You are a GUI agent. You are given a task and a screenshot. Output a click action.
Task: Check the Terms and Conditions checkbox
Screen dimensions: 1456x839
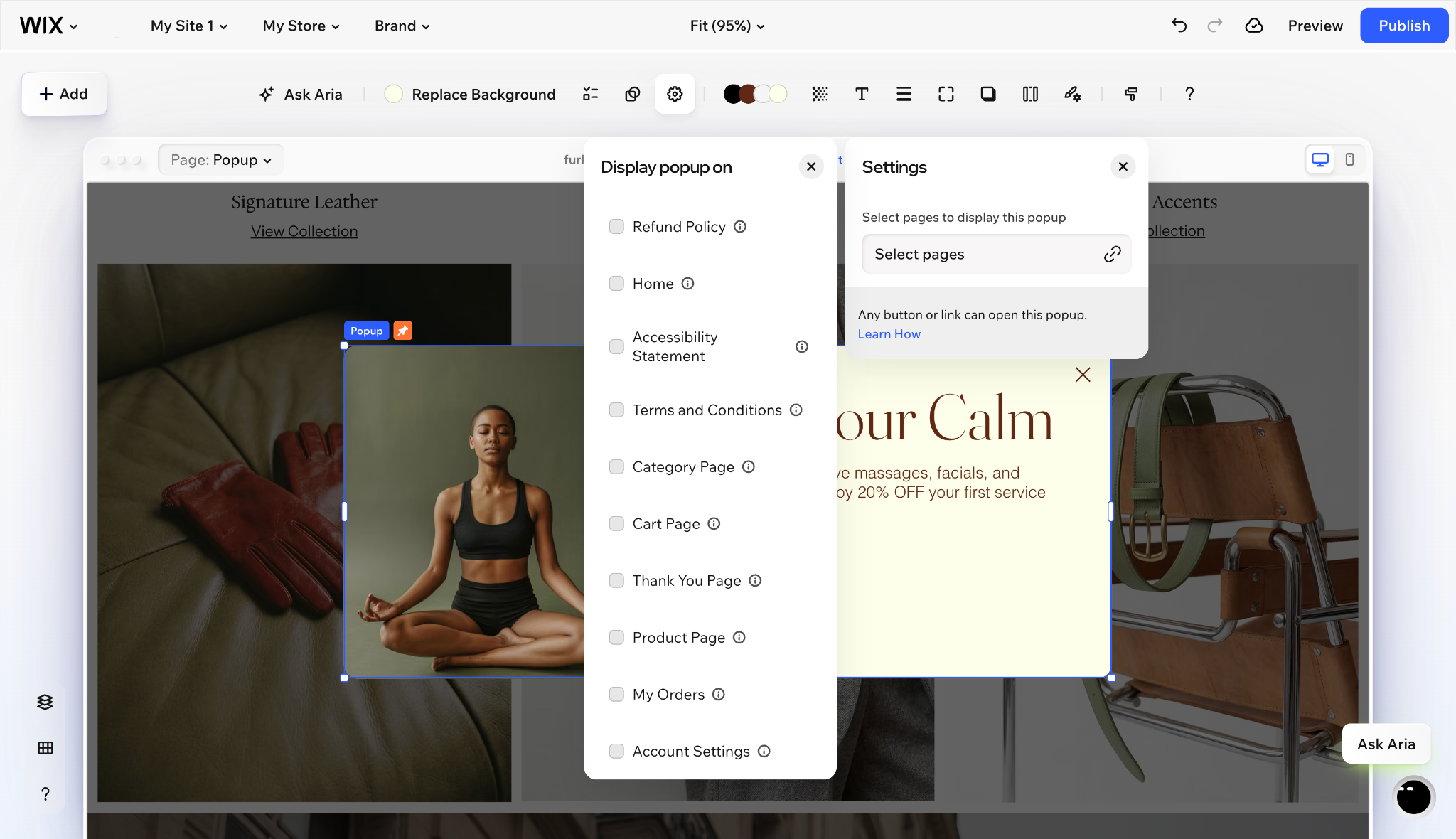pyautogui.click(x=616, y=410)
